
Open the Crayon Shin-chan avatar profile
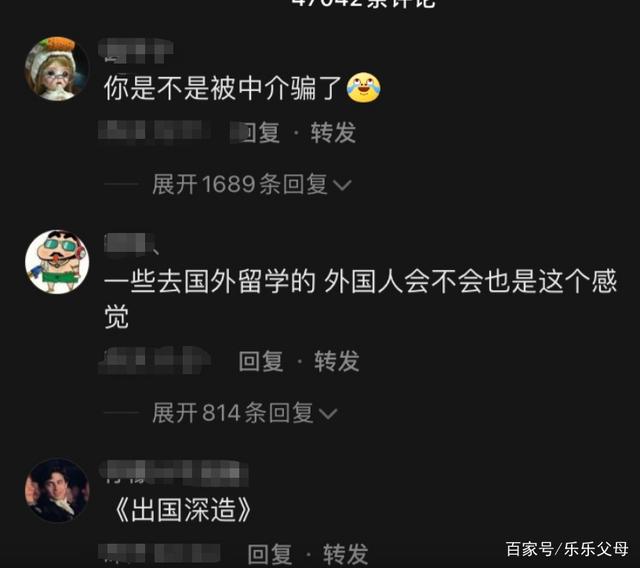[x=57, y=262]
